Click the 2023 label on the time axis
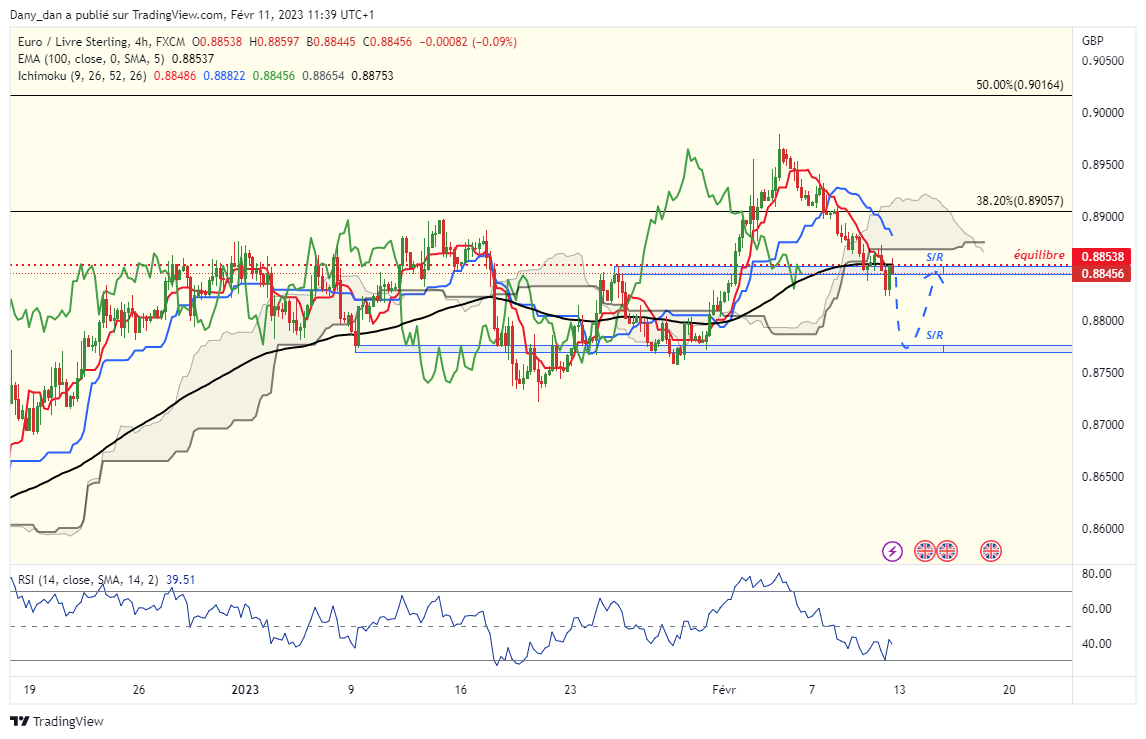Viewport: 1146px width, 739px height. point(245,689)
